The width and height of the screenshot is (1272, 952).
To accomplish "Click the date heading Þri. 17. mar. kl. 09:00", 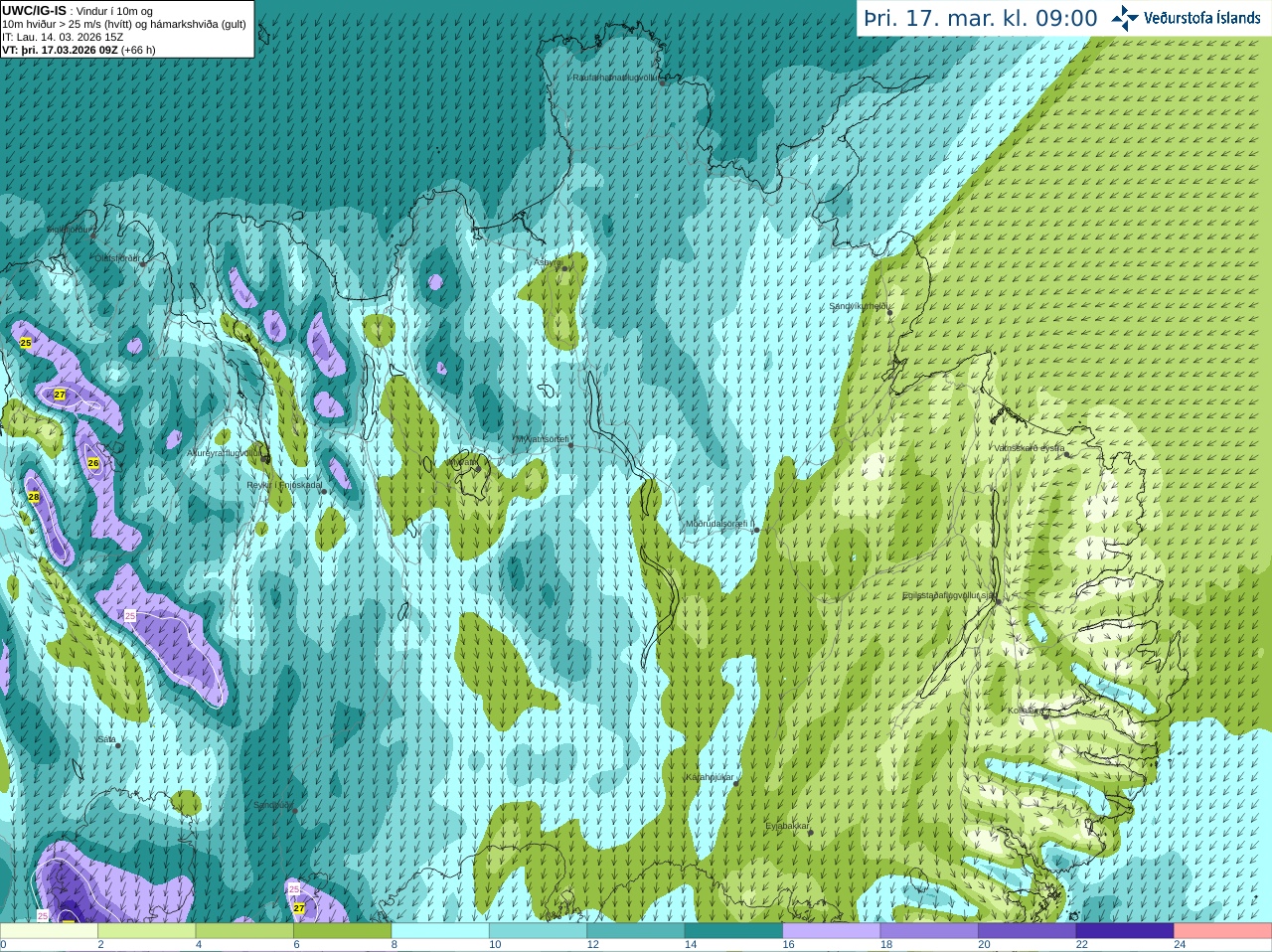I will click(981, 19).
